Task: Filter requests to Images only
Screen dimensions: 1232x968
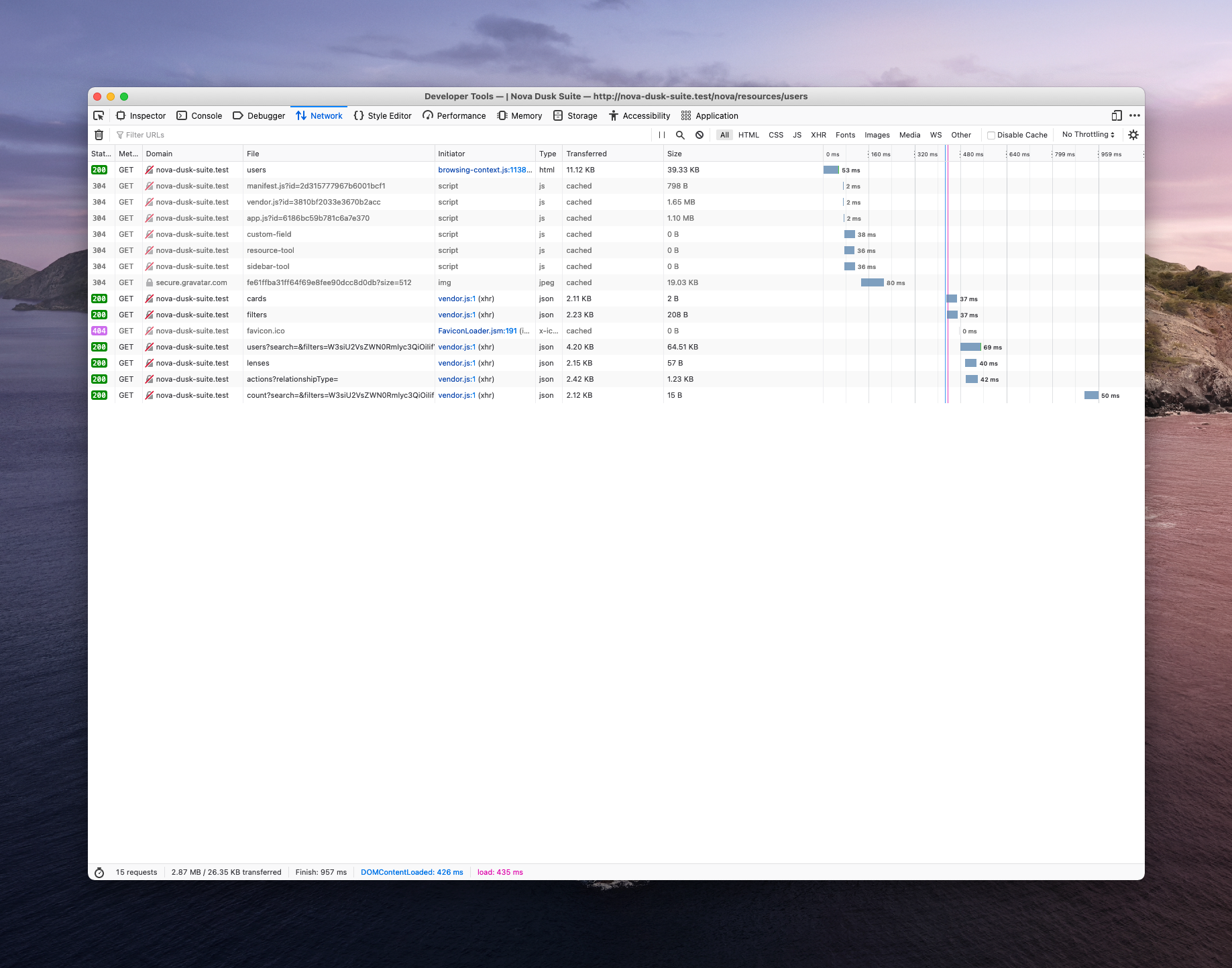Action: [877, 135]
